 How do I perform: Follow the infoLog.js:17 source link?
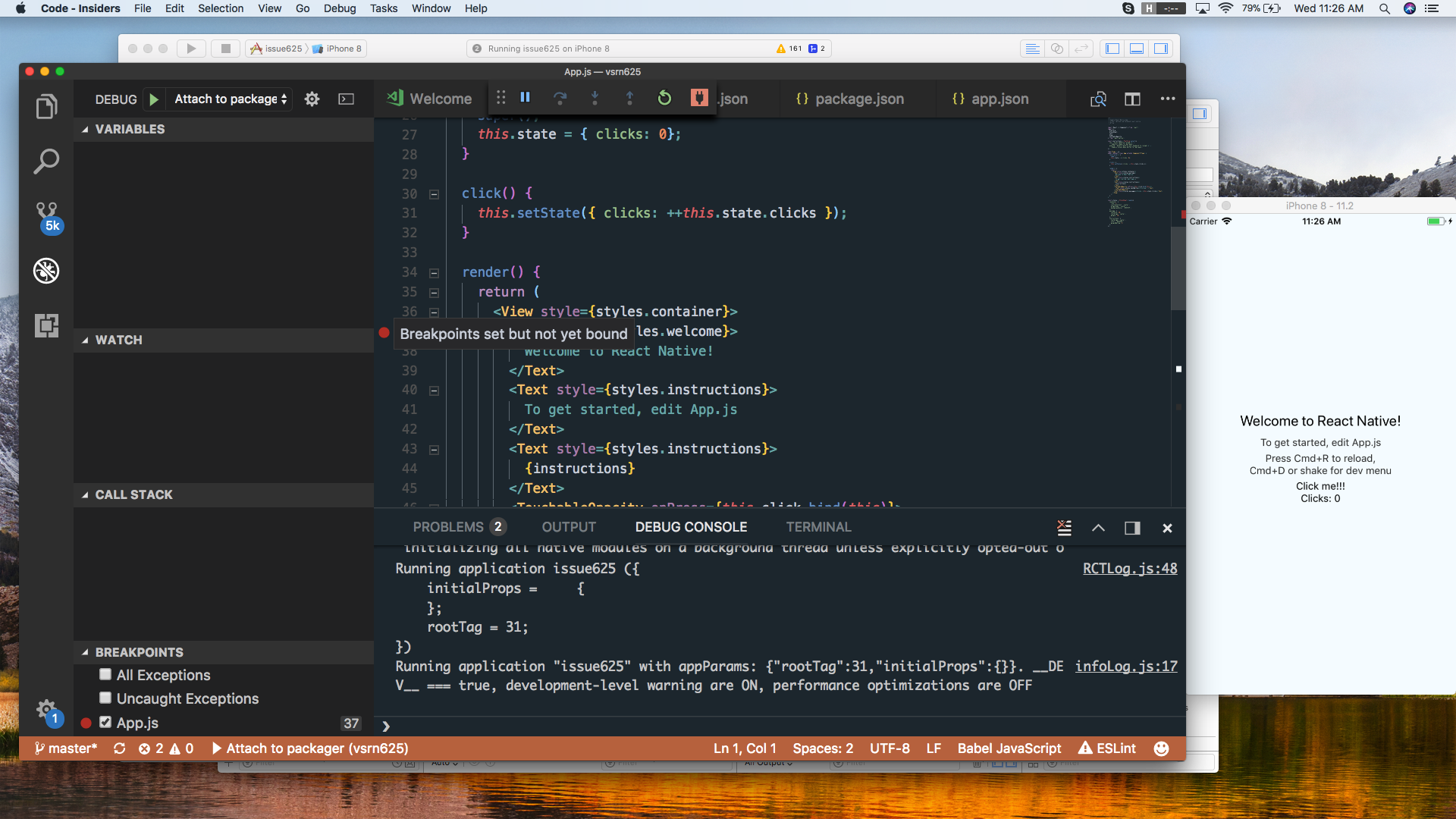[x=1126, y=667]
